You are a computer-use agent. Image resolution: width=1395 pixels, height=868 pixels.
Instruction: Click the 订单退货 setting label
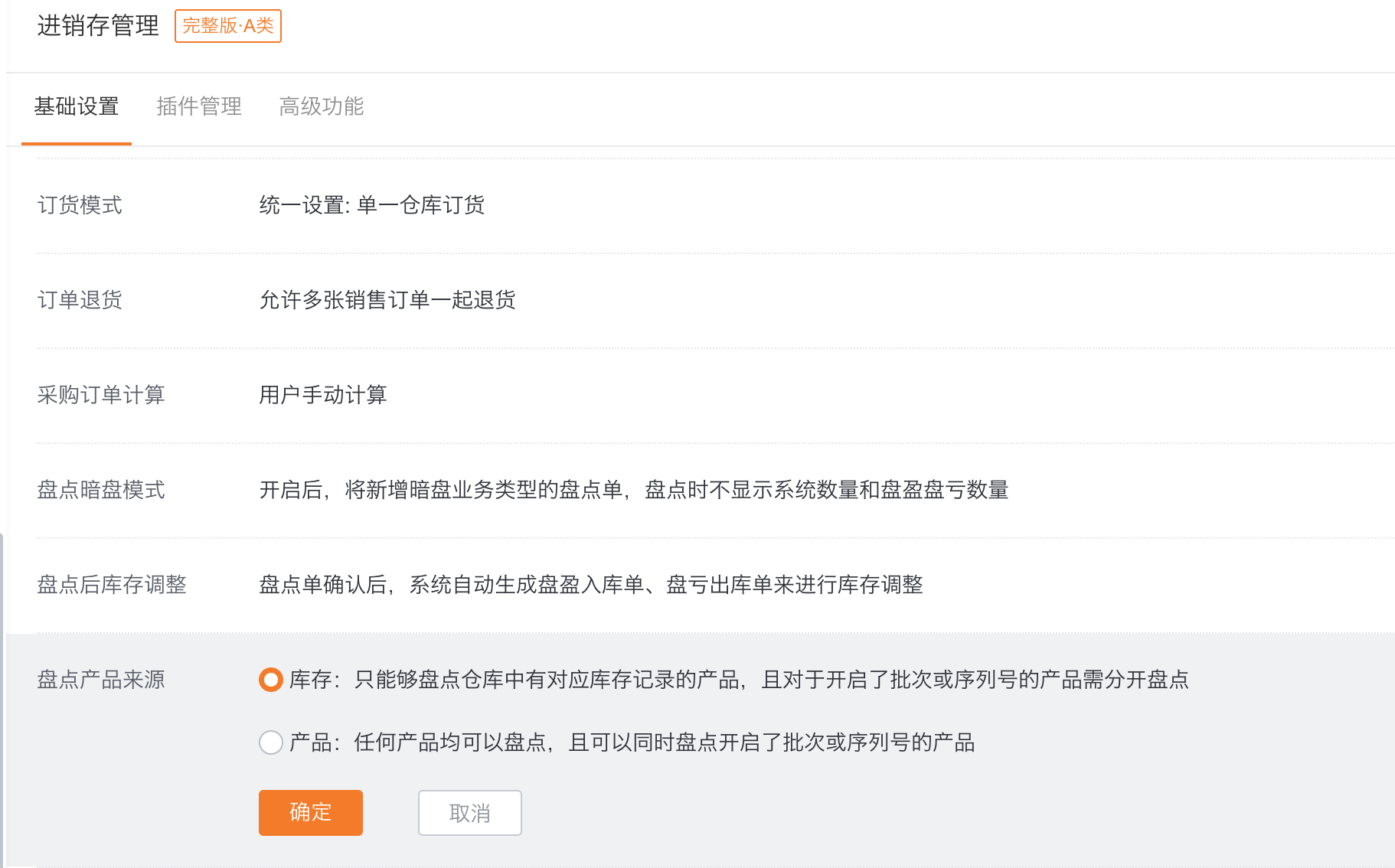click(x=80, y=300)
